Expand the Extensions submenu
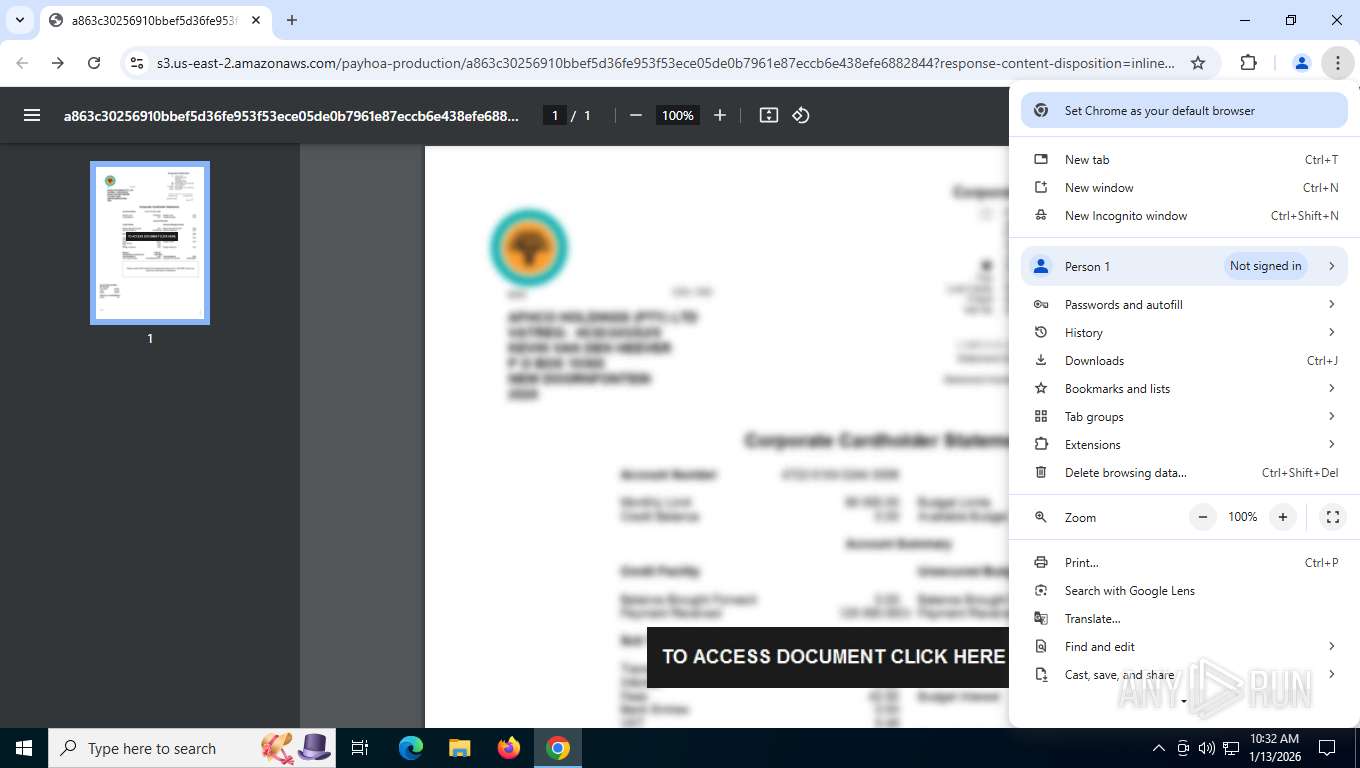 click(x=1184, y=445)
